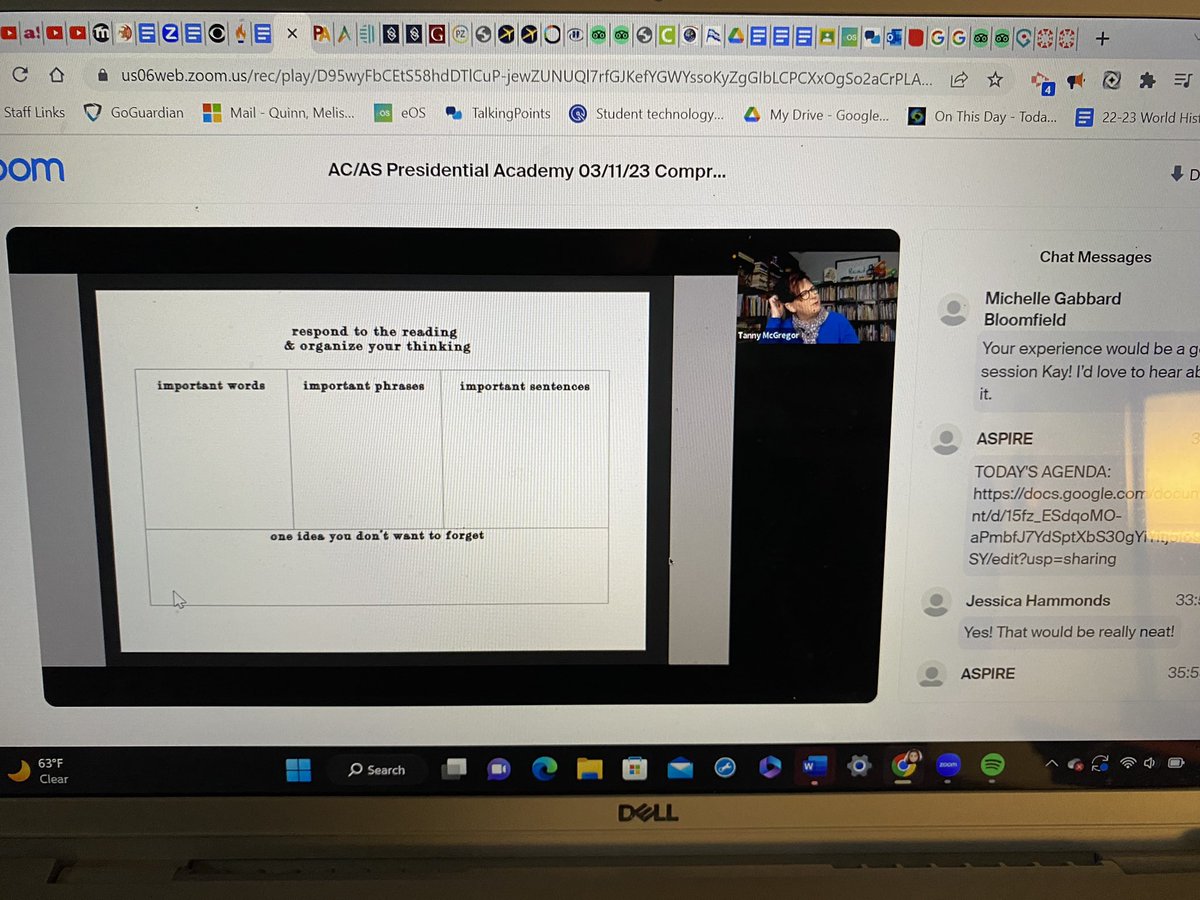Open File Explorer from the taskbar
Viewport: 1200px width, 900px height.
(x=589, y=768)
